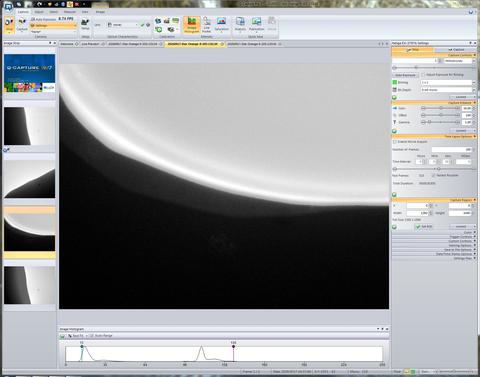
Task: Adjust the Offset slider
Action: 441,115
